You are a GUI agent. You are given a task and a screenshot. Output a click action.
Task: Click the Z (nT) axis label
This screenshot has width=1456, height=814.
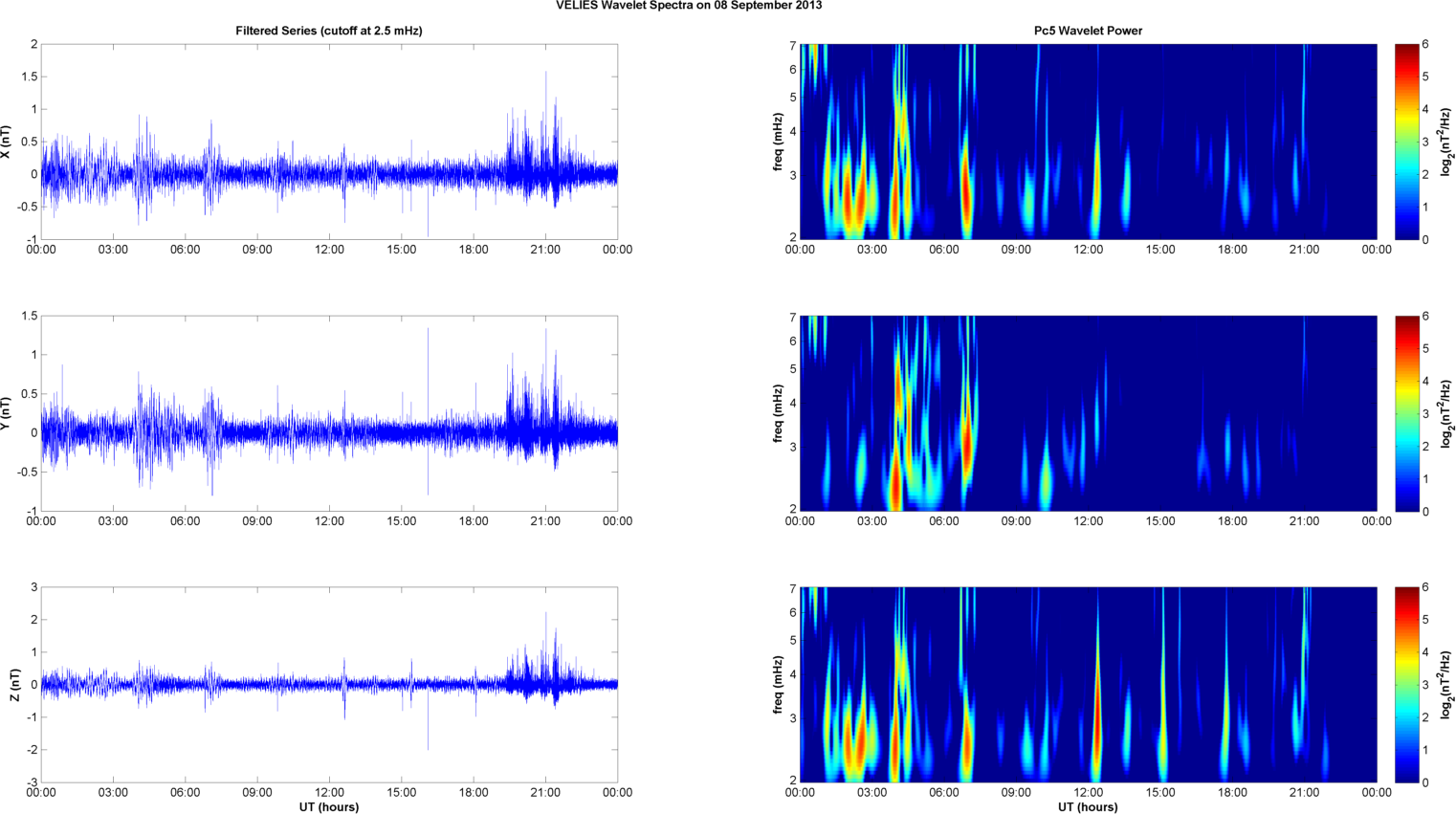14,685
